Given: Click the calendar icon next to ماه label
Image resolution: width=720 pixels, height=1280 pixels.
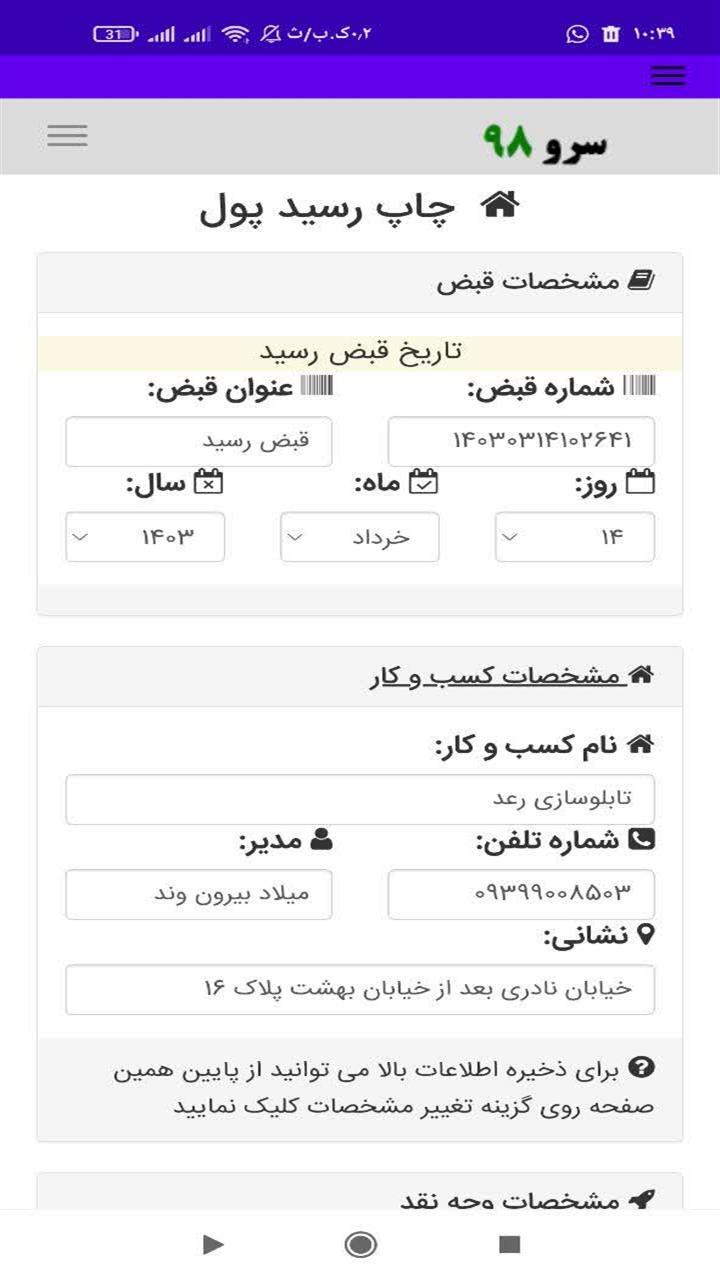Looking at the screenshot, I should point(423,481).
